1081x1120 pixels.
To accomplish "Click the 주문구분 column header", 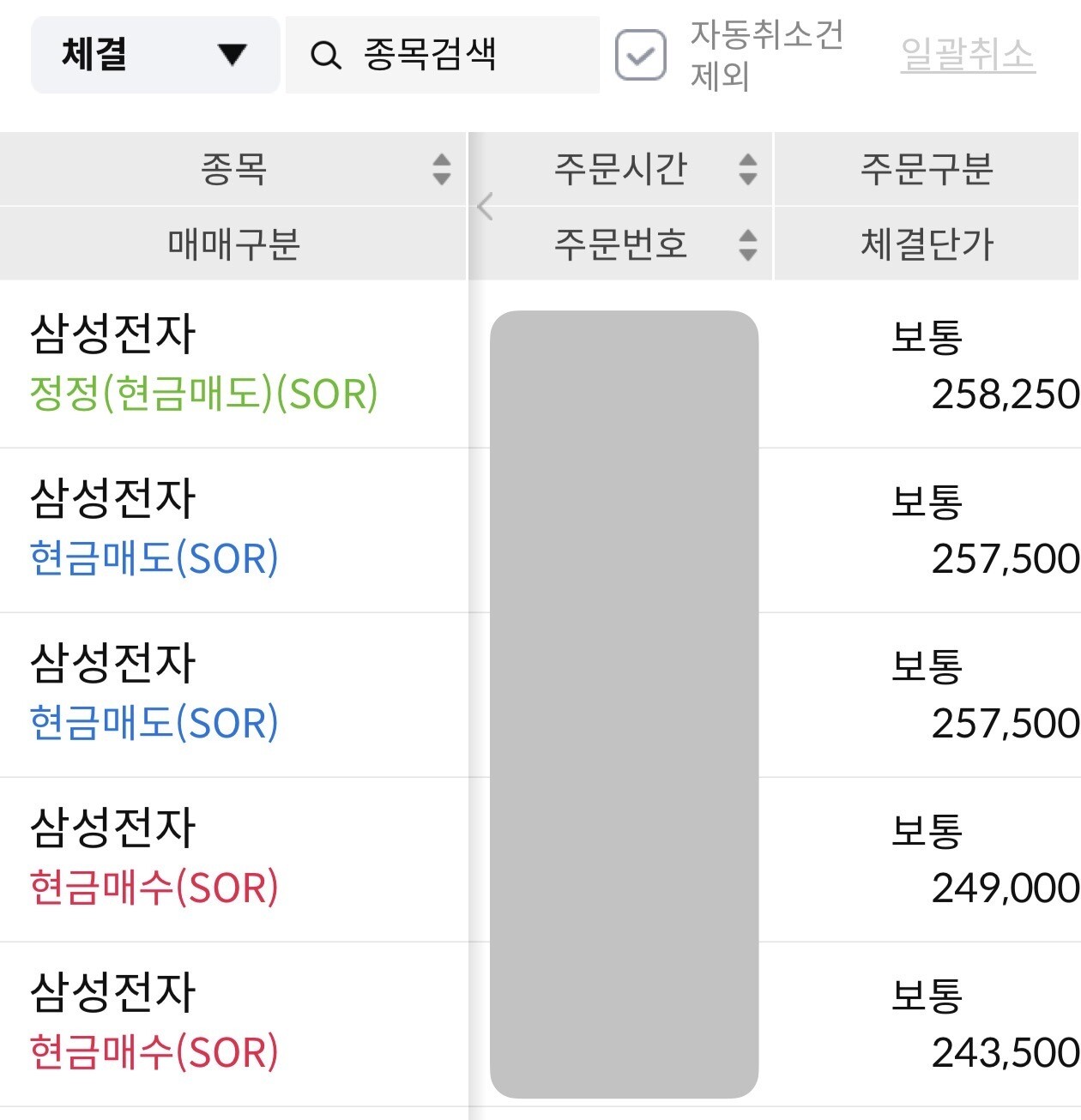I will coord(927,169).
